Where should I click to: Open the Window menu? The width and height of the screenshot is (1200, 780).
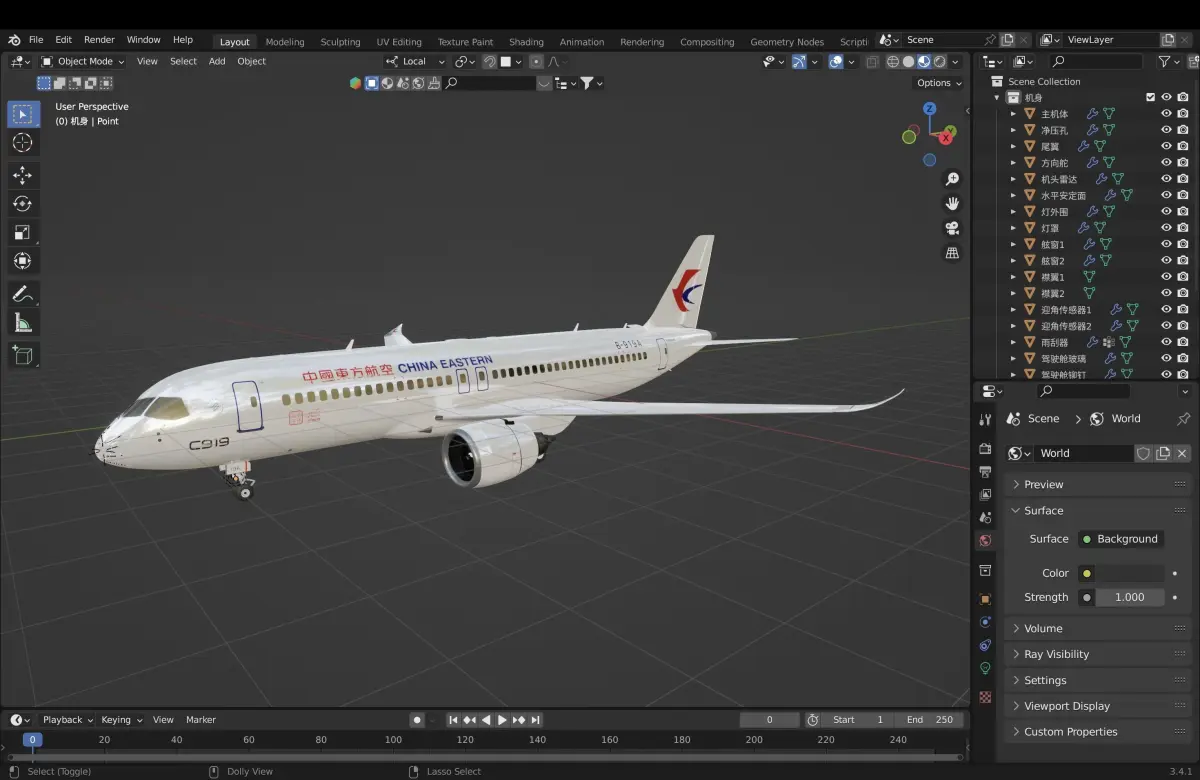click(143, 40)
